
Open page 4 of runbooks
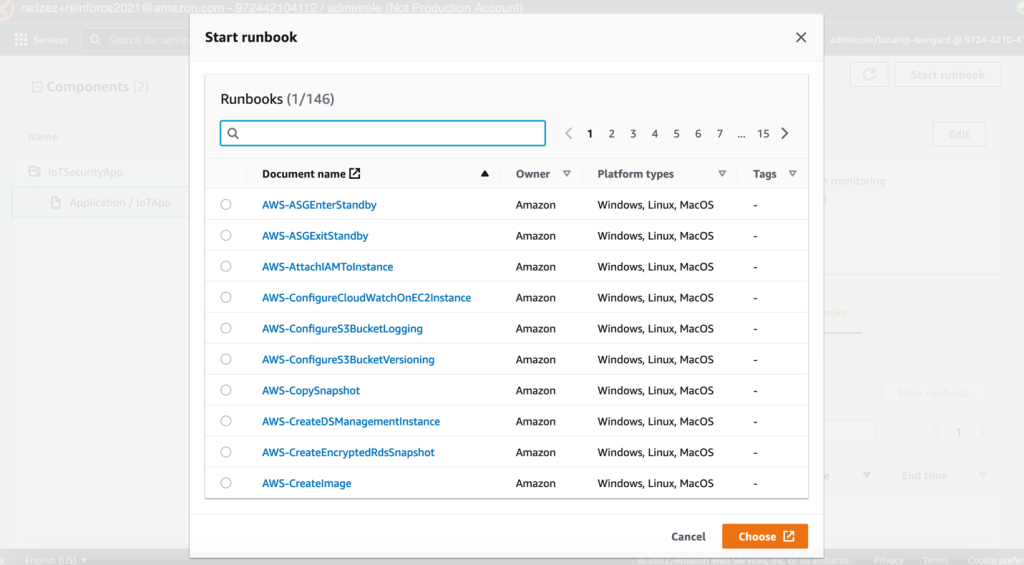[x=654, y=134]
